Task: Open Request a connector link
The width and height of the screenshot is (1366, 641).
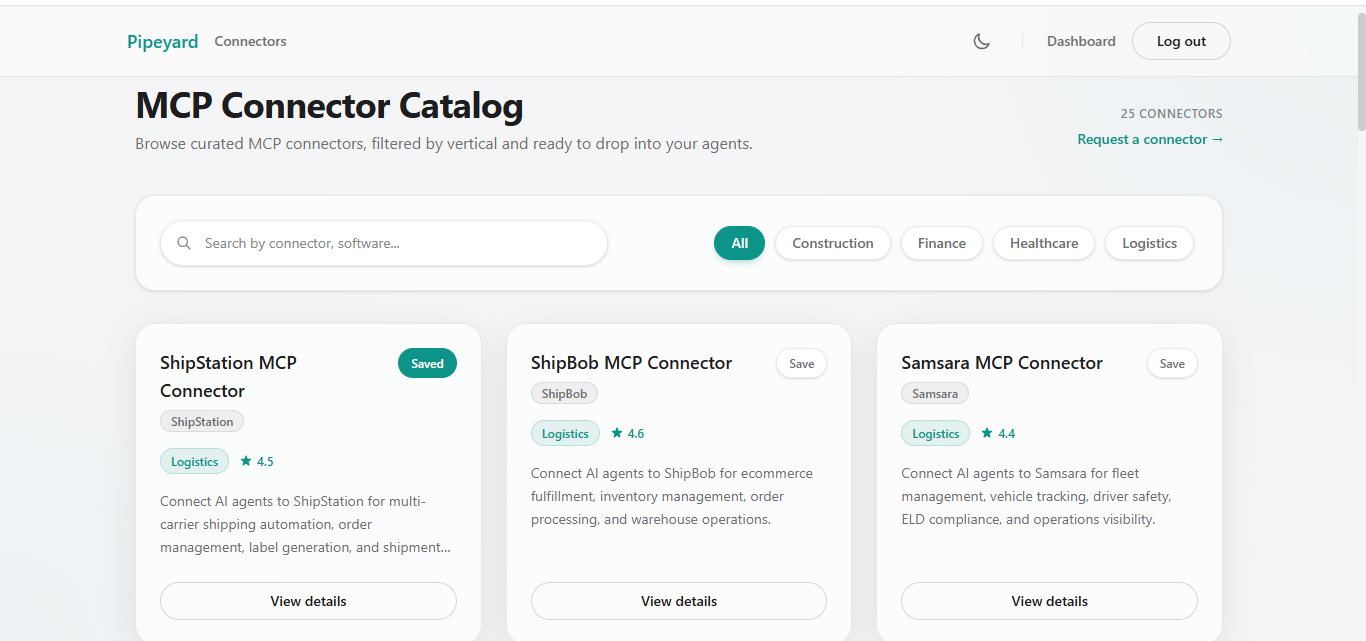Action: click(1150, 139)
